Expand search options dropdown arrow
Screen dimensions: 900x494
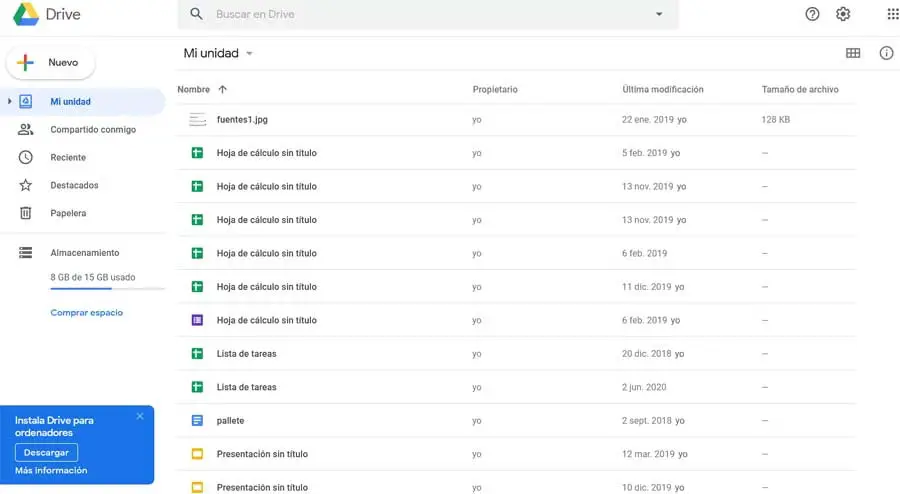[x=659, y=14]
